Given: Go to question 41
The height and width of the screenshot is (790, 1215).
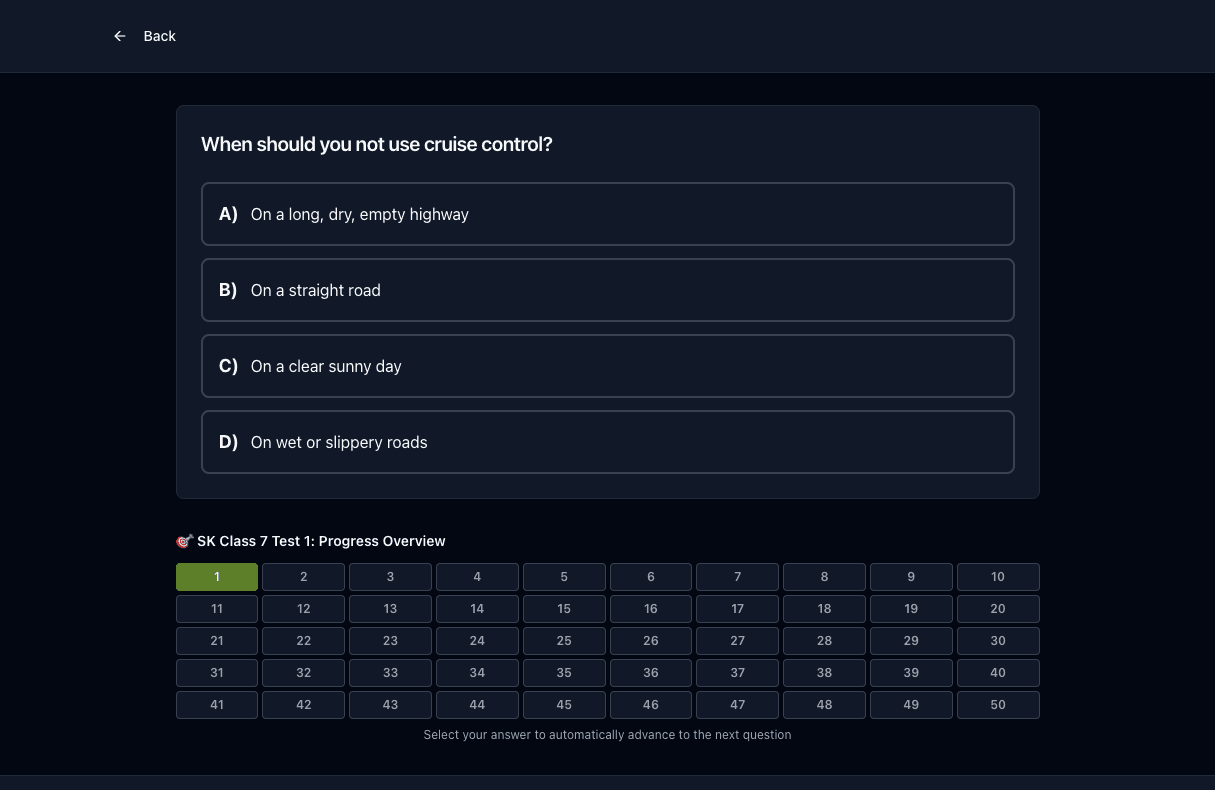Looking at the screenshot, I should click(217, 705).
